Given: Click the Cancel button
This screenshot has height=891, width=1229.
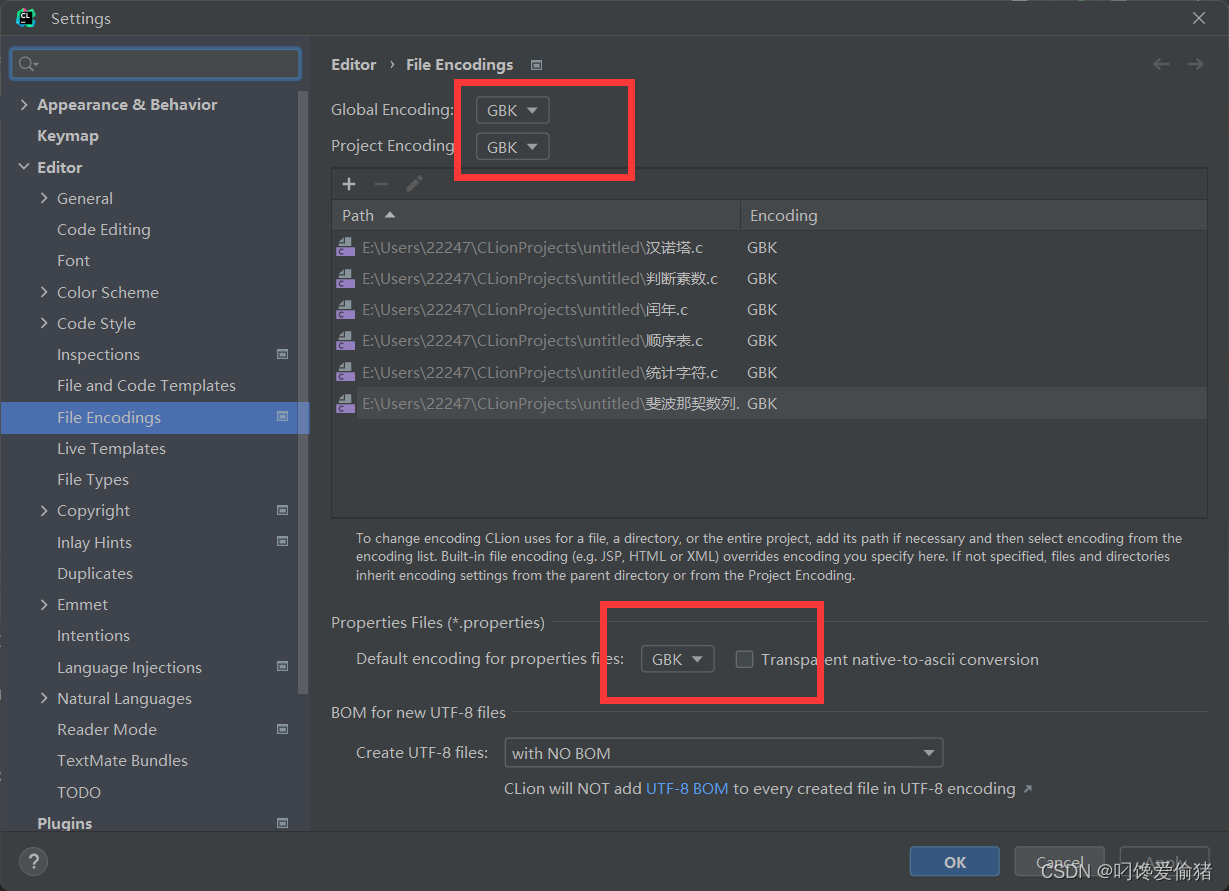Looking at the screenshot, I should (x=1059, y=862).
